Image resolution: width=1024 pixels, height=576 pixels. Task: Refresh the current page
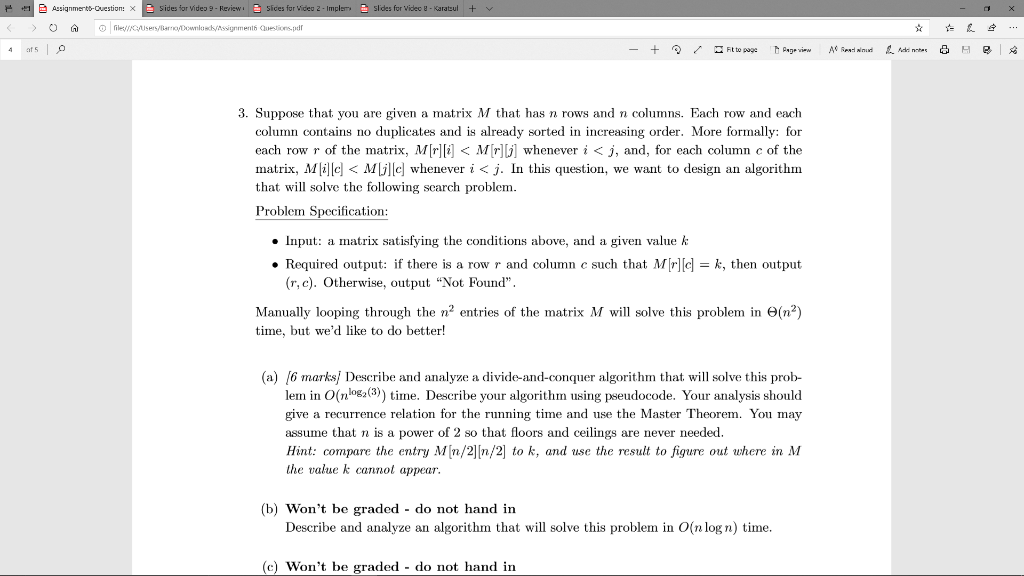pos(52,29)
